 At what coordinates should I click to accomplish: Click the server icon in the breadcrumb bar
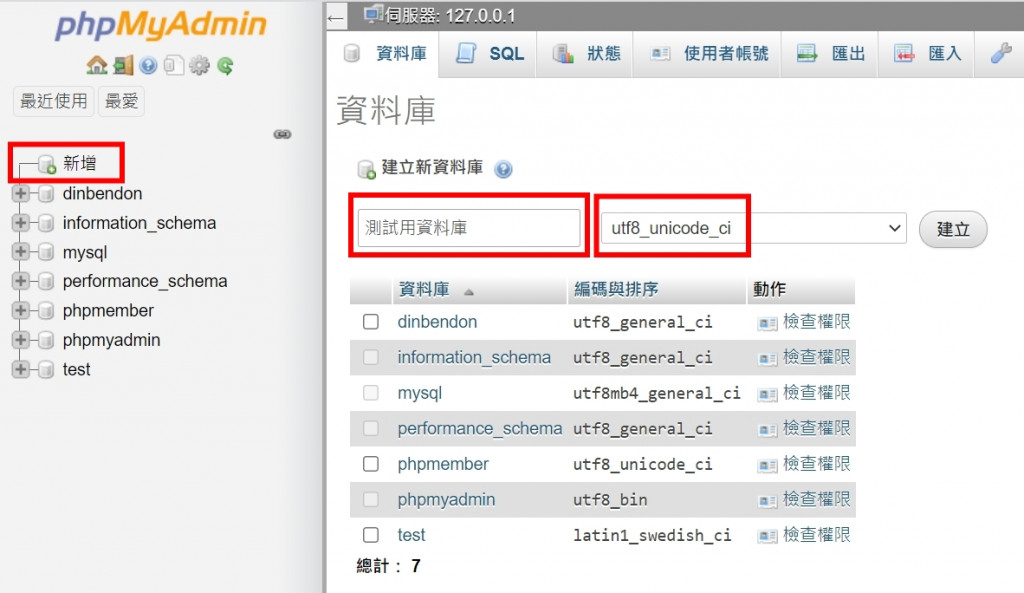[374, 14]
